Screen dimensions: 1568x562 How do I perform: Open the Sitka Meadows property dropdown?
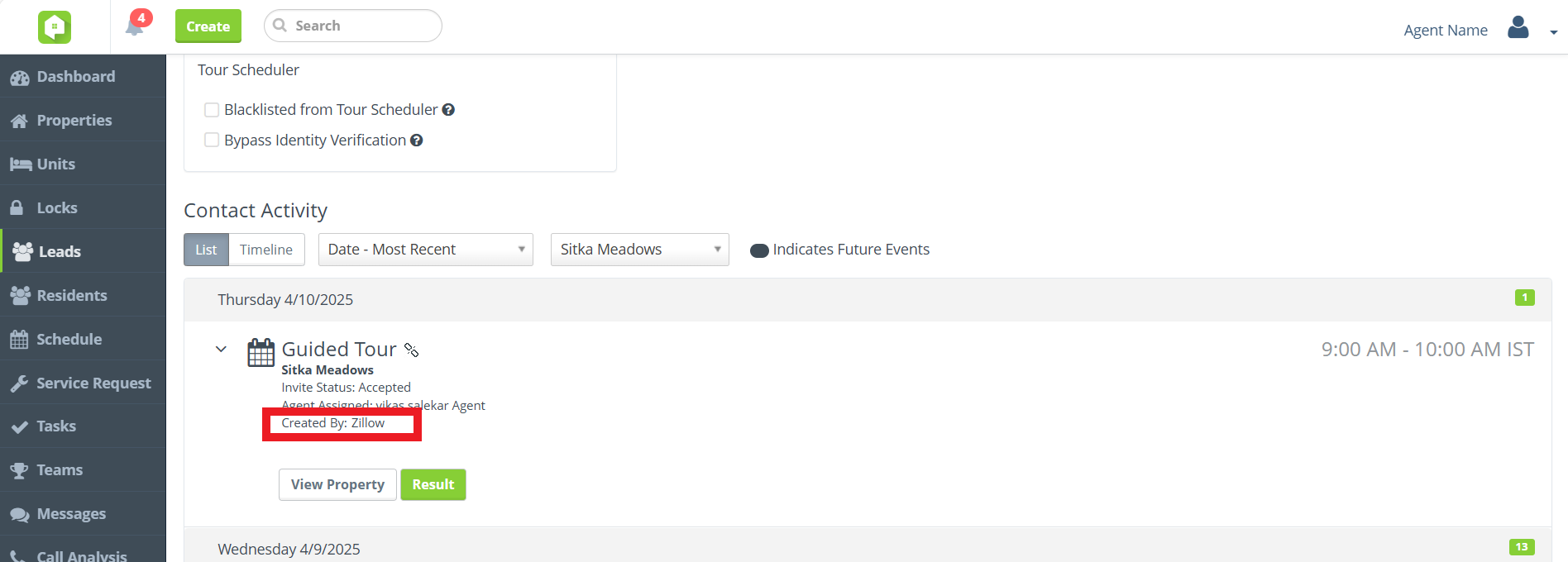pyautogui.click(x=639, y=250)
